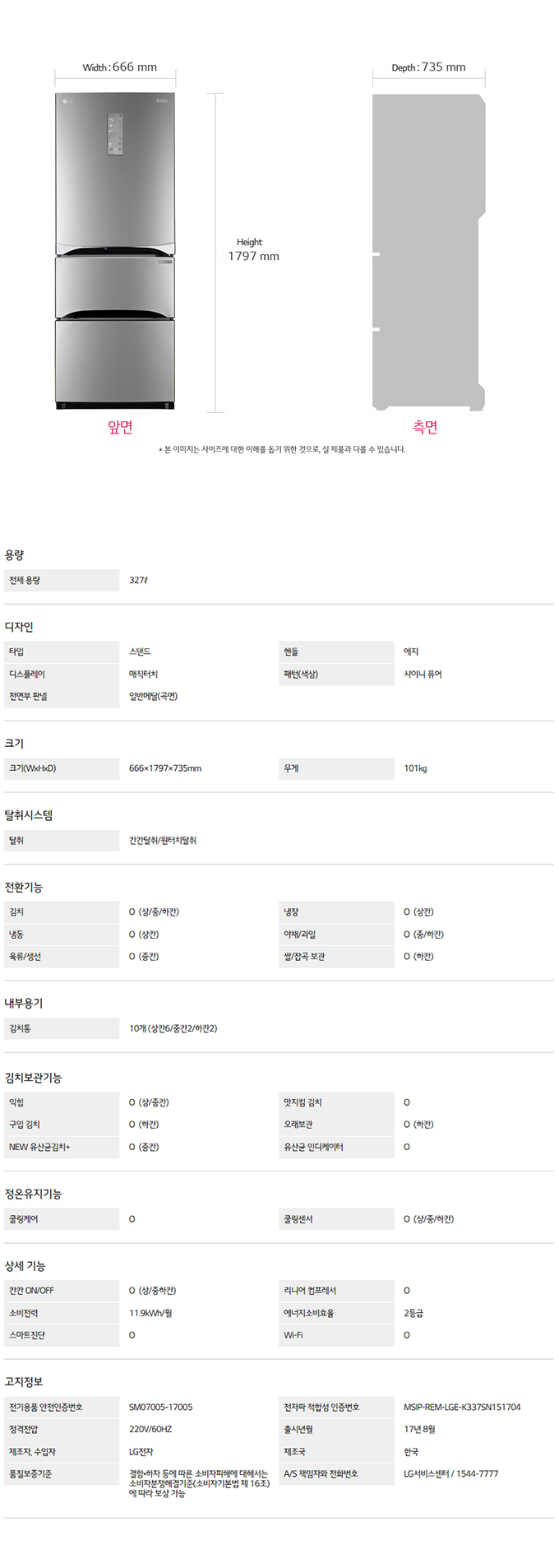Screen dimensions: 559x1568
Task: Select the 탈취시스템 section heading
Action: coord(29,815)
